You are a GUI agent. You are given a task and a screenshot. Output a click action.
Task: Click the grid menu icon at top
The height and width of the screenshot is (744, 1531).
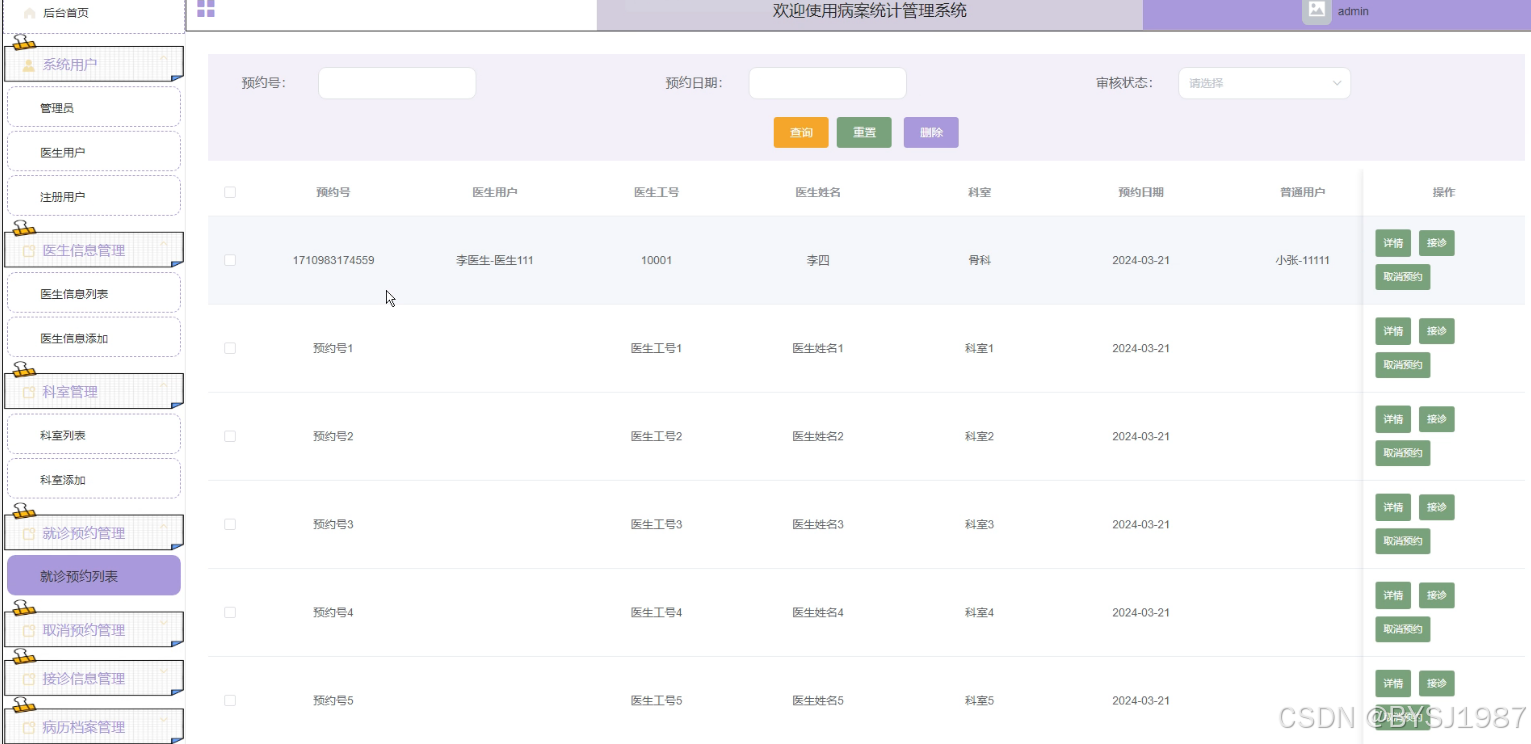pyautogui.click(x=206, y=9)
